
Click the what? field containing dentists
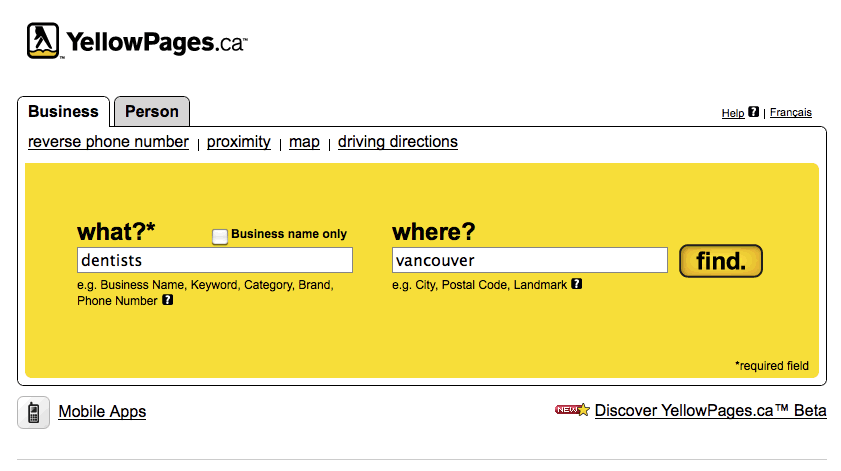pyautogui.click(x=215, y=260)
